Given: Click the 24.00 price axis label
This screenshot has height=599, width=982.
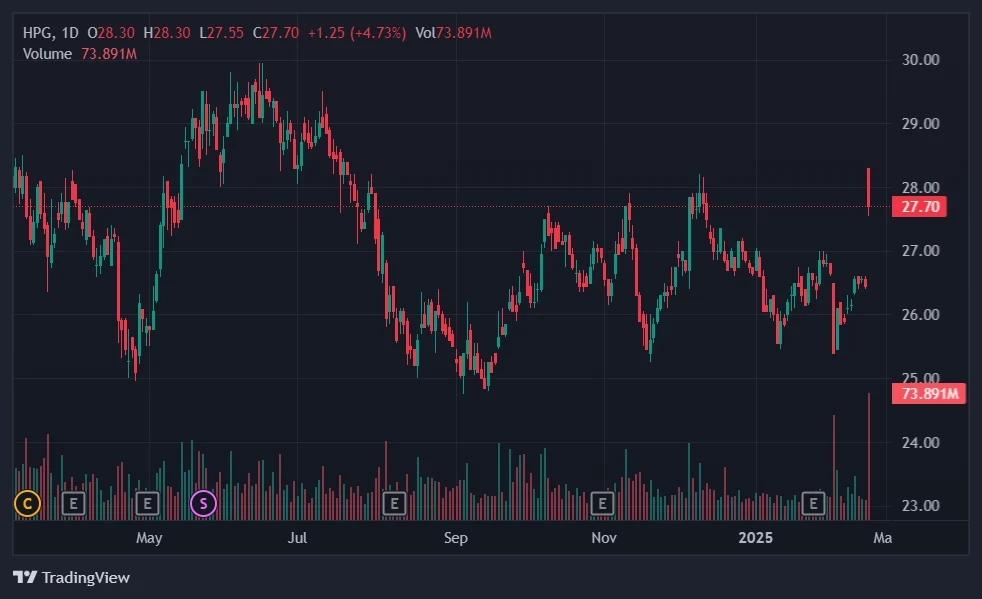Looking at the screenshot, I should [x=920, y=443].
